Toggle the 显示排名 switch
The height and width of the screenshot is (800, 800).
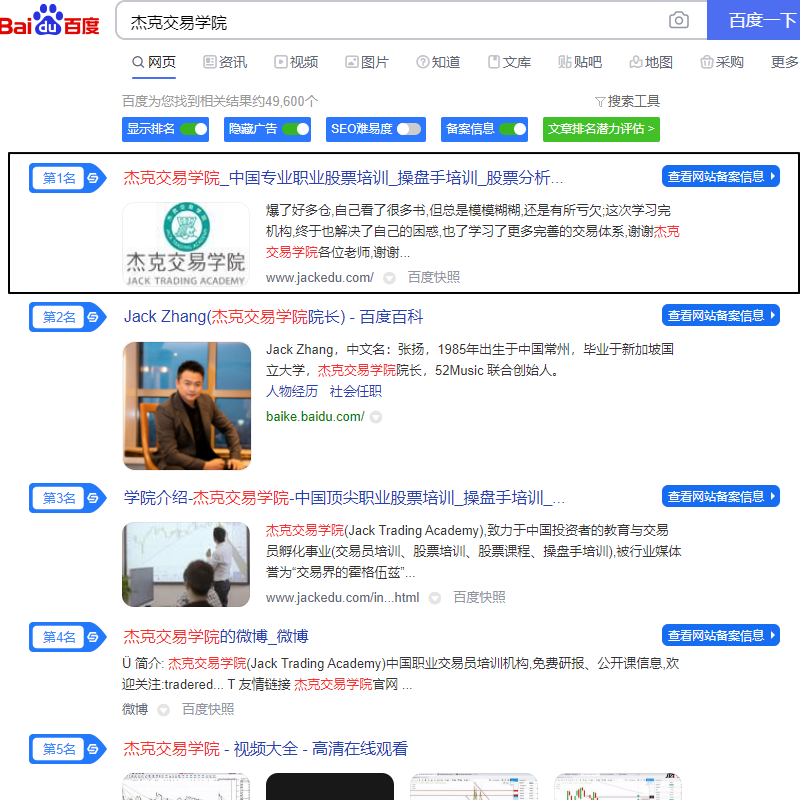click(194, 129)
